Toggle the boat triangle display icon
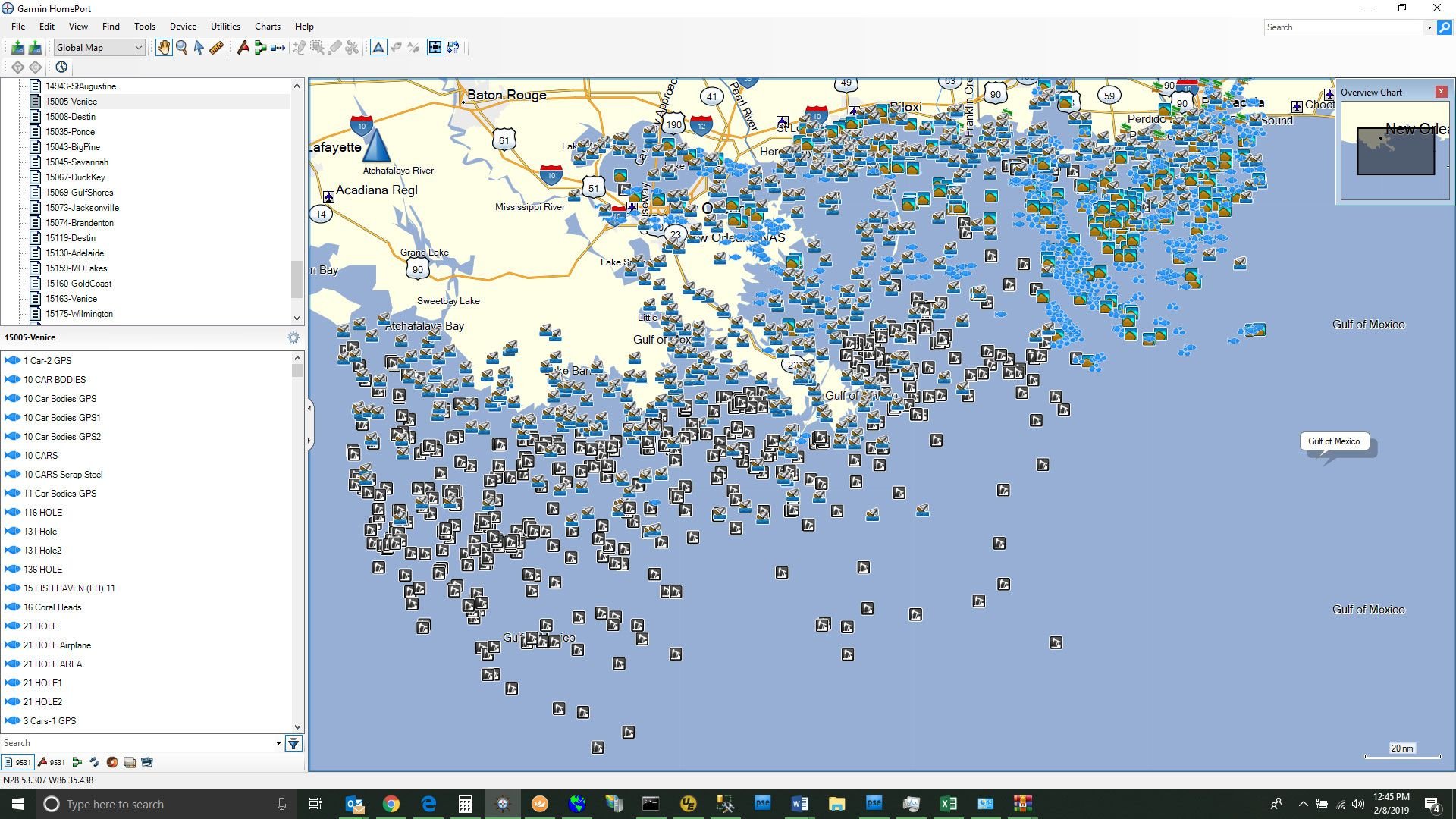Screen dimensions: 1456x819 click(x=378, y=48)
